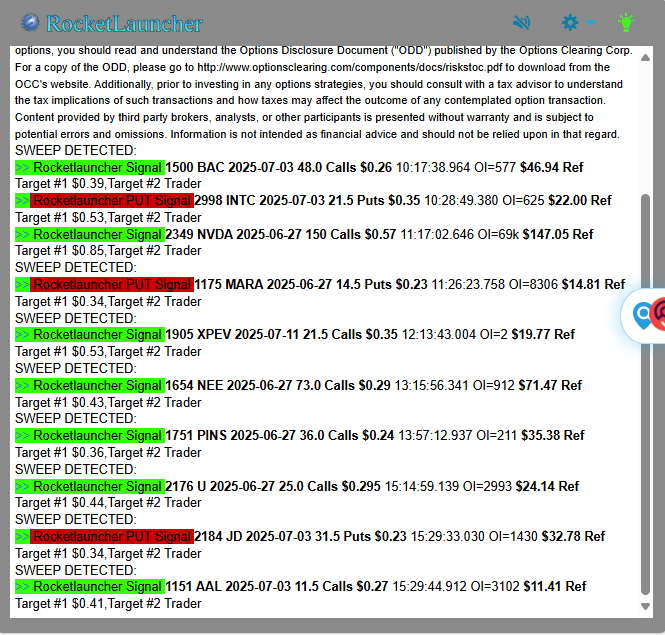This screenshot has width=665, height=635.
Task: Click the '$11.41 Ref' value for AAL
Action: coord(555,587)
